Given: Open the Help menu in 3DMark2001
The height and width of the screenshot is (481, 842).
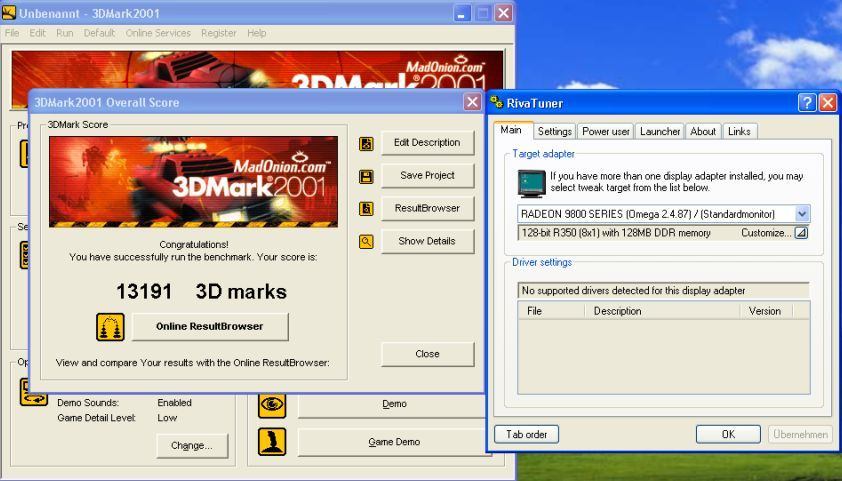Looking at the screenshot, I should 257,33.
